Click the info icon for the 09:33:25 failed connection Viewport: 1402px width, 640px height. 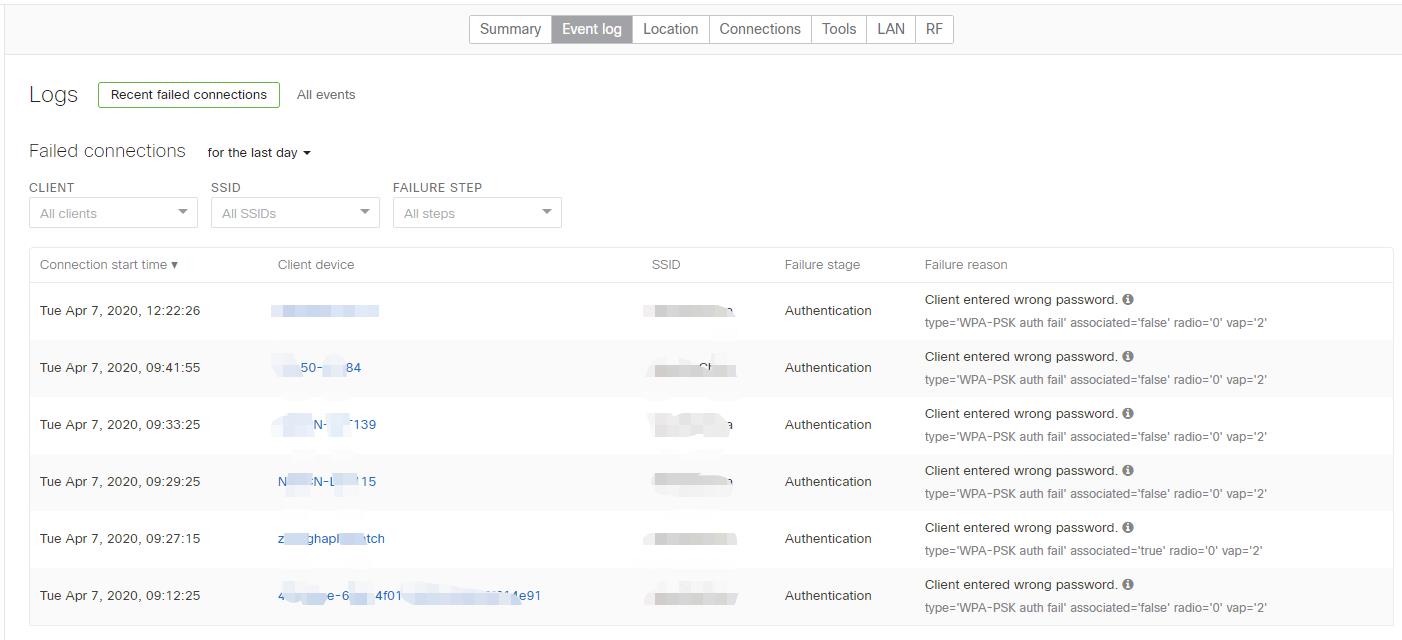tap(1127, 413)
